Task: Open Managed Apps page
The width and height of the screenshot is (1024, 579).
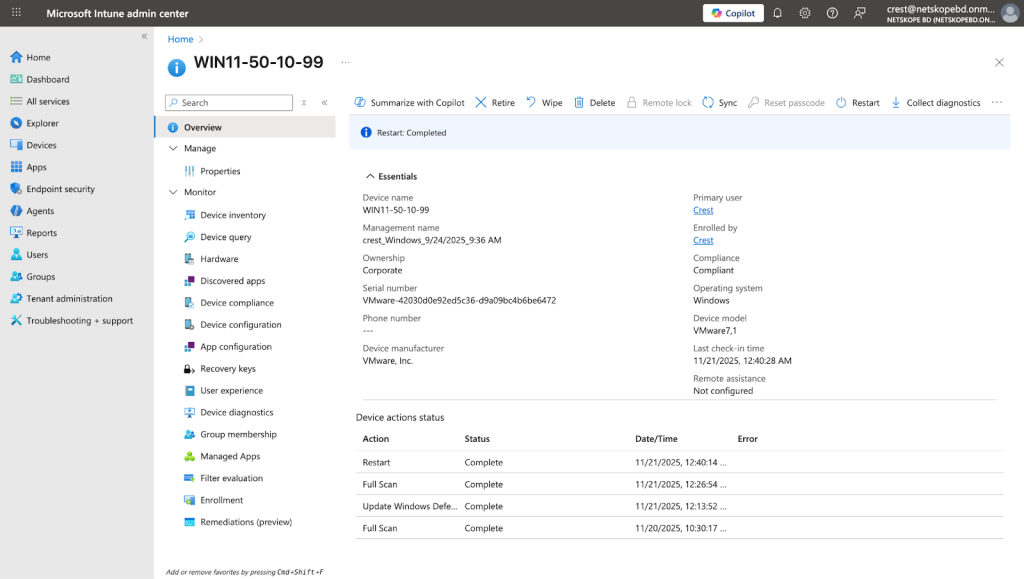Action: pos(230,456)
